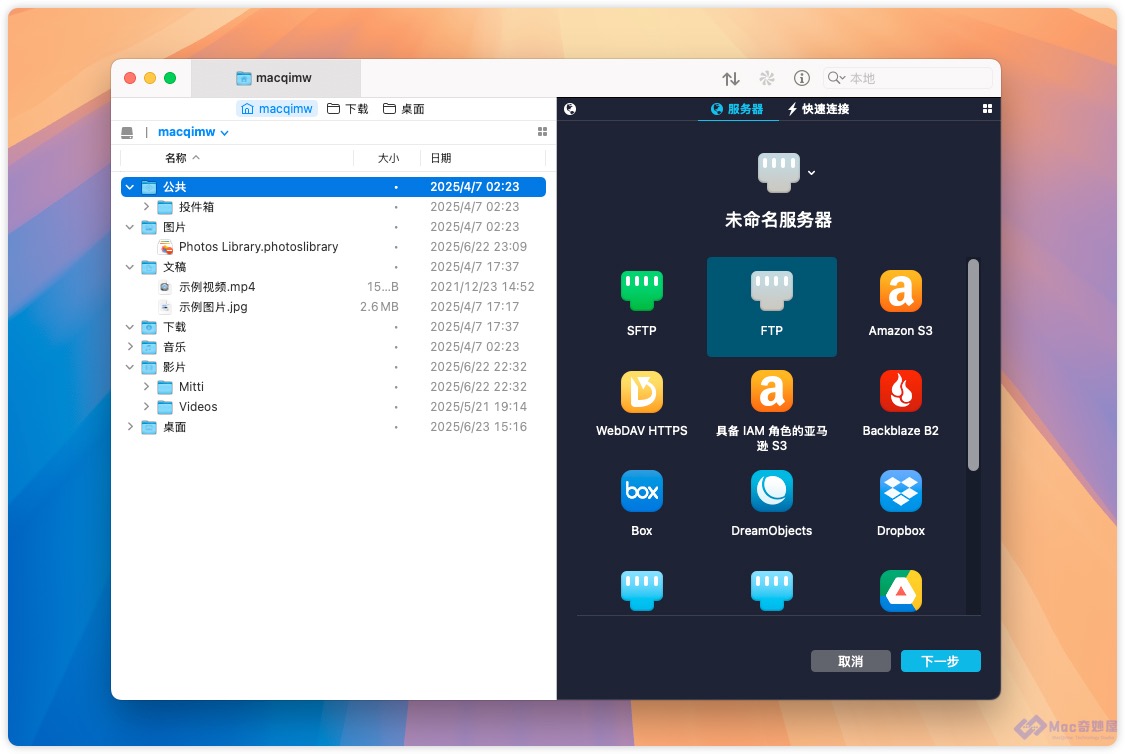Toggle grid view in right pane header
Image resolution: width=1125 pixels, height=754 pixels.
point(987,108)
